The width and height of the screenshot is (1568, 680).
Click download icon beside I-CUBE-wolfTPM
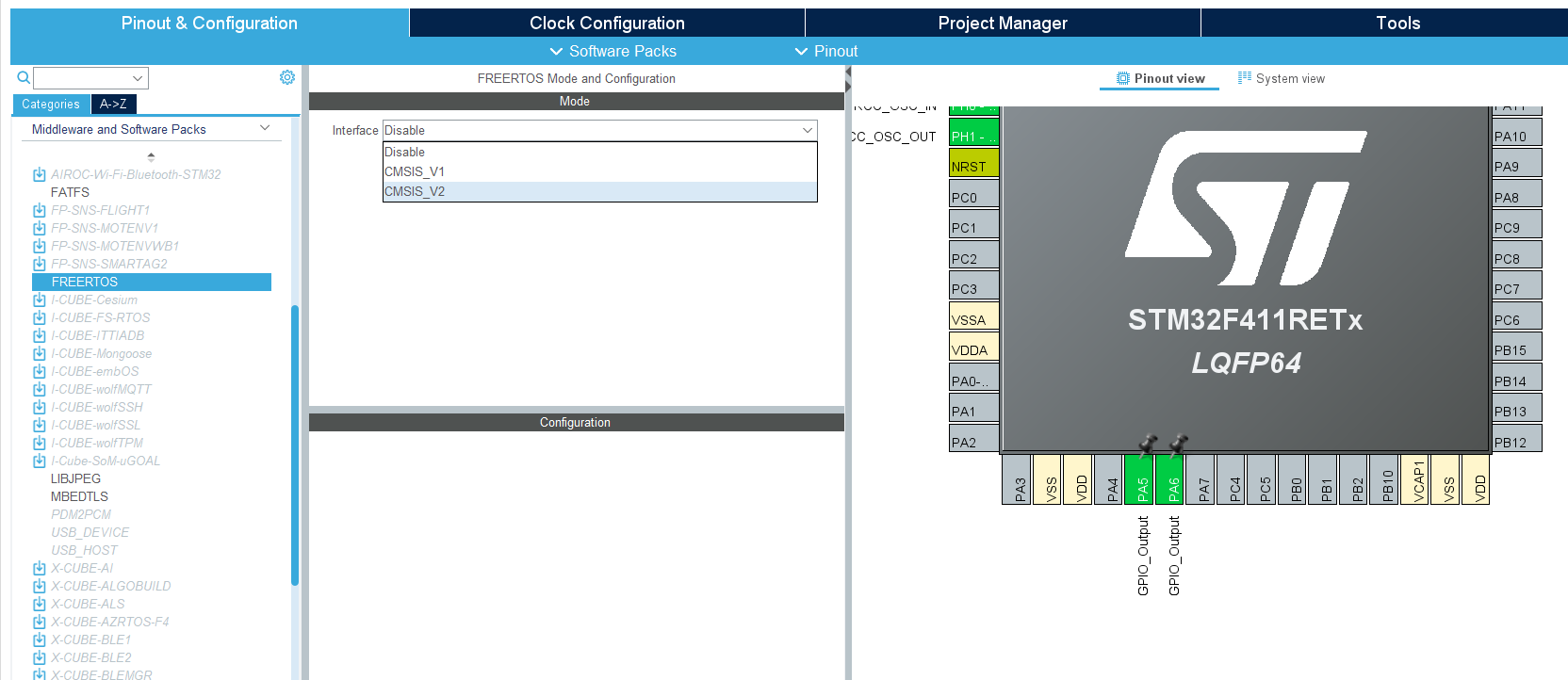click(x=40, y=443)
